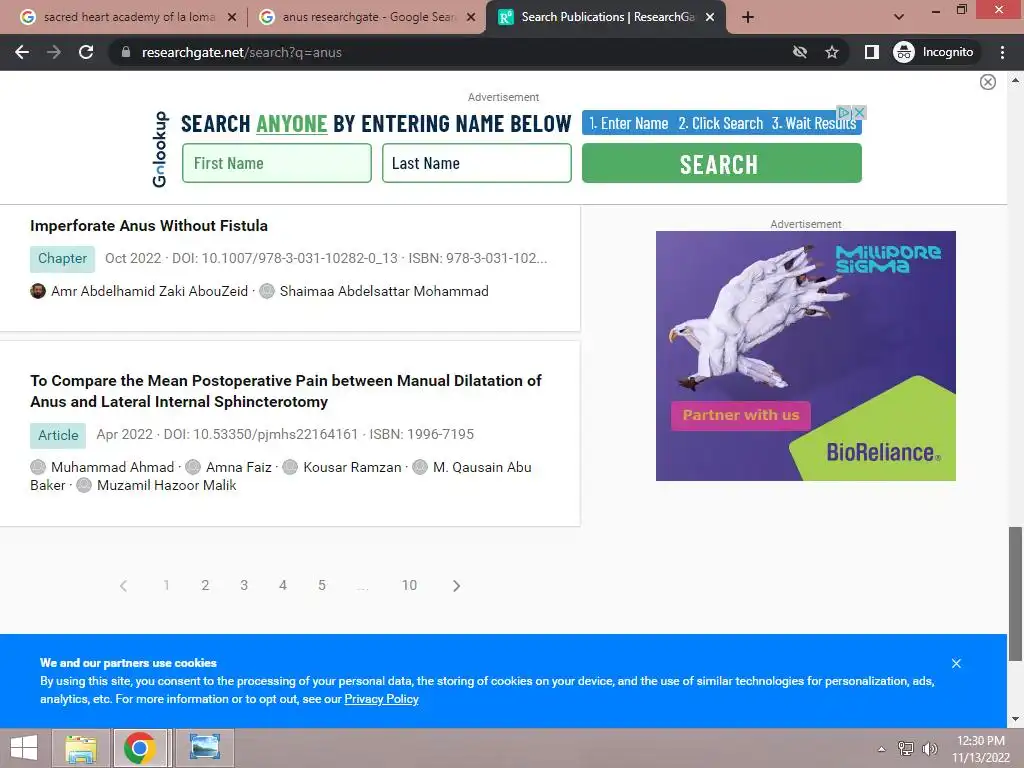The height and width of the screenshot is (768, 1024).
Task: Click the scrollbar up arrow
Action: [x=1015, y=80]
